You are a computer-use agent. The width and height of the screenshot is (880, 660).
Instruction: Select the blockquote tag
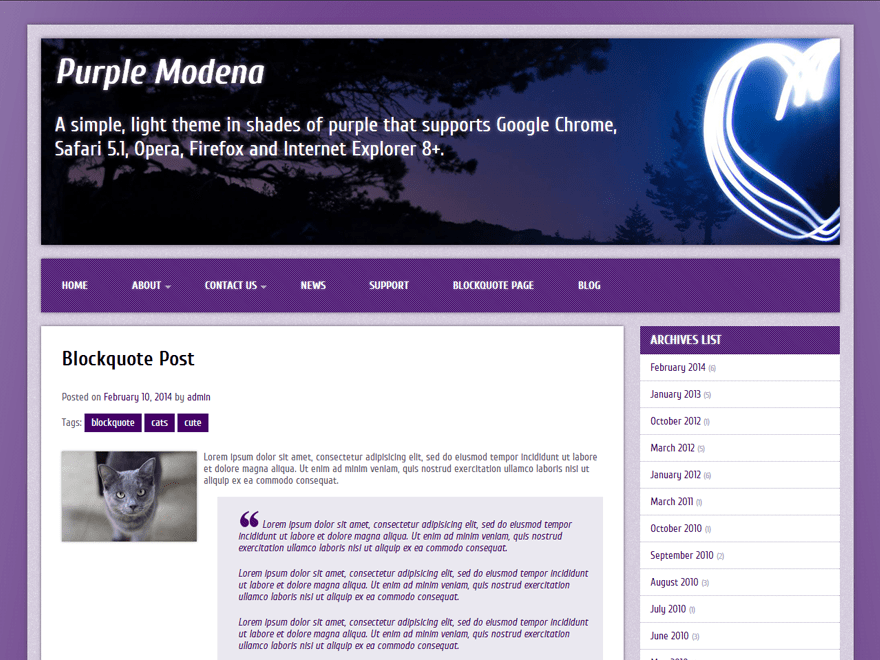(113, 422)
